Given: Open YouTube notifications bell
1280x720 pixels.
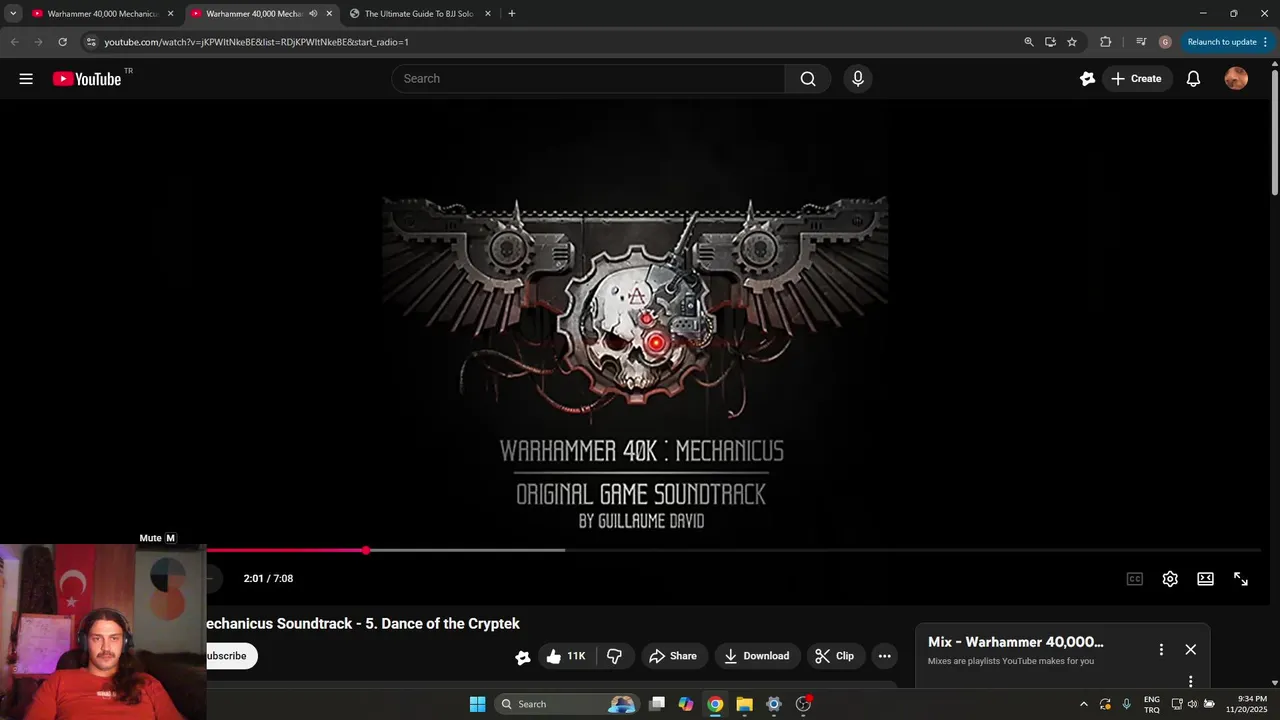Looking at the screenshot, I should coord(1193,79).
